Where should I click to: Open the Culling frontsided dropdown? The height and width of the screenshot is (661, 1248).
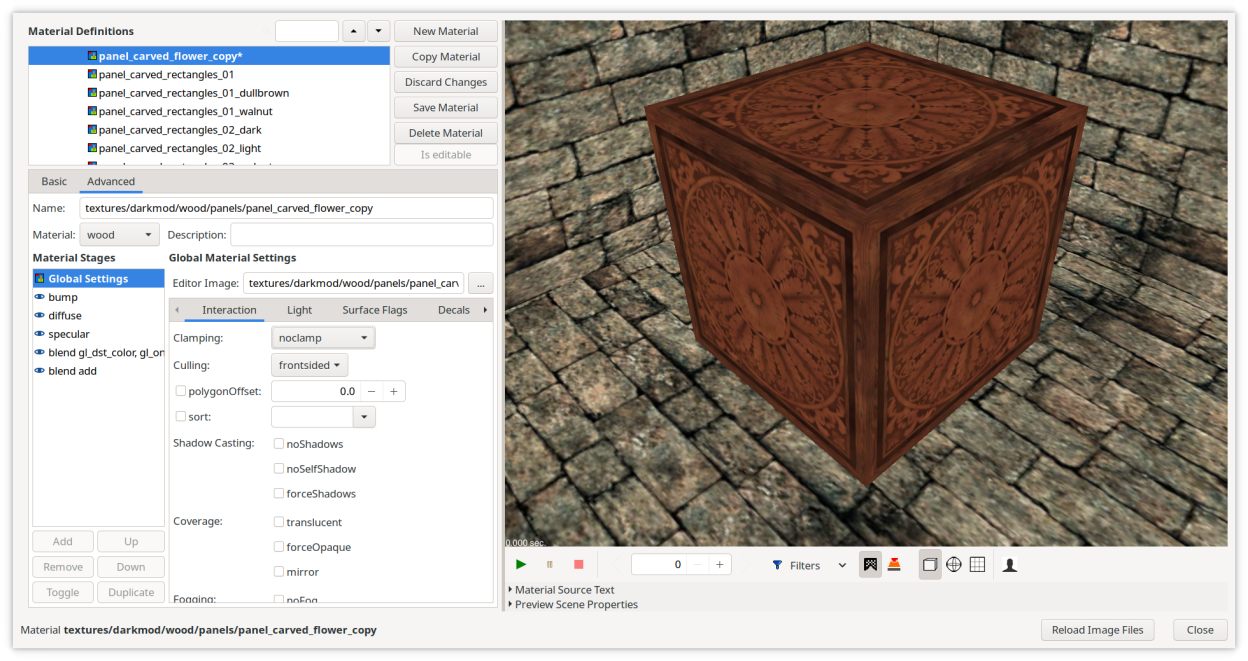[310, 365]
